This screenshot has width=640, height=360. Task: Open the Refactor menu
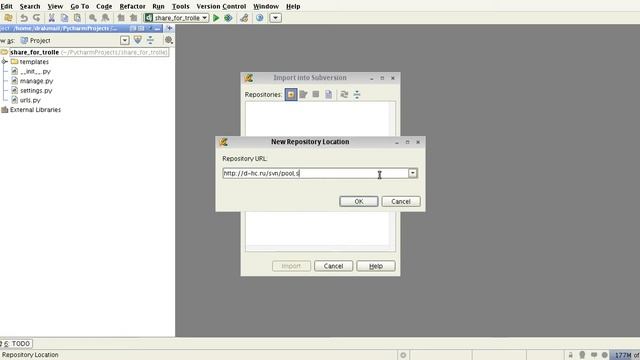pyautogui.click(x=132, y=7)
